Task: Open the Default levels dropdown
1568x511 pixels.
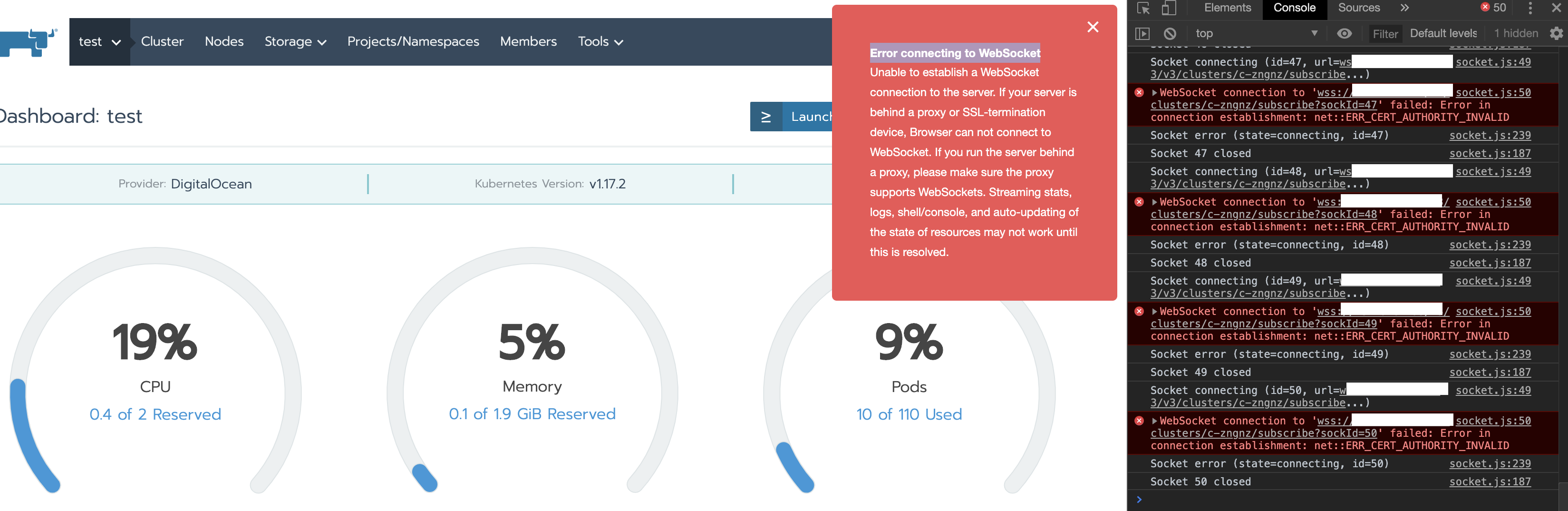Action: click(1442, 33)
